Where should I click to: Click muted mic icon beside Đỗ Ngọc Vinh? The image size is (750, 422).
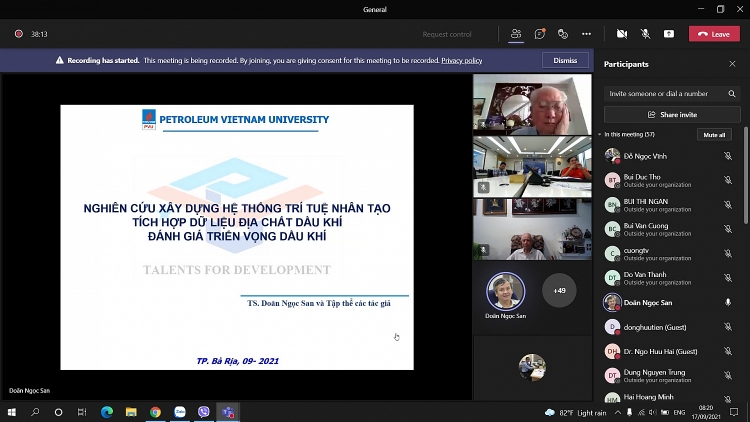click(728, 156)
